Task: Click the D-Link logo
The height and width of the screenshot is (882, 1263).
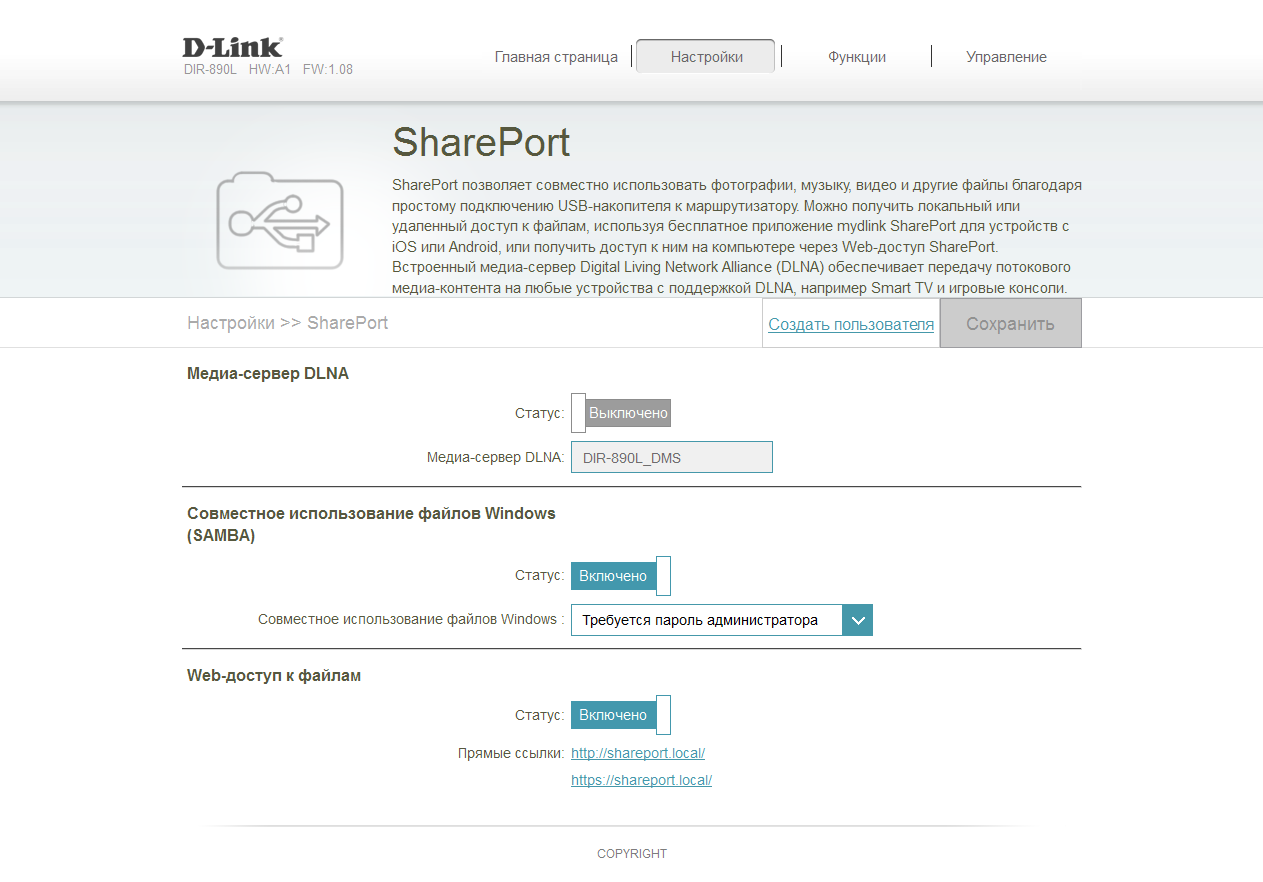Action: 233,47
